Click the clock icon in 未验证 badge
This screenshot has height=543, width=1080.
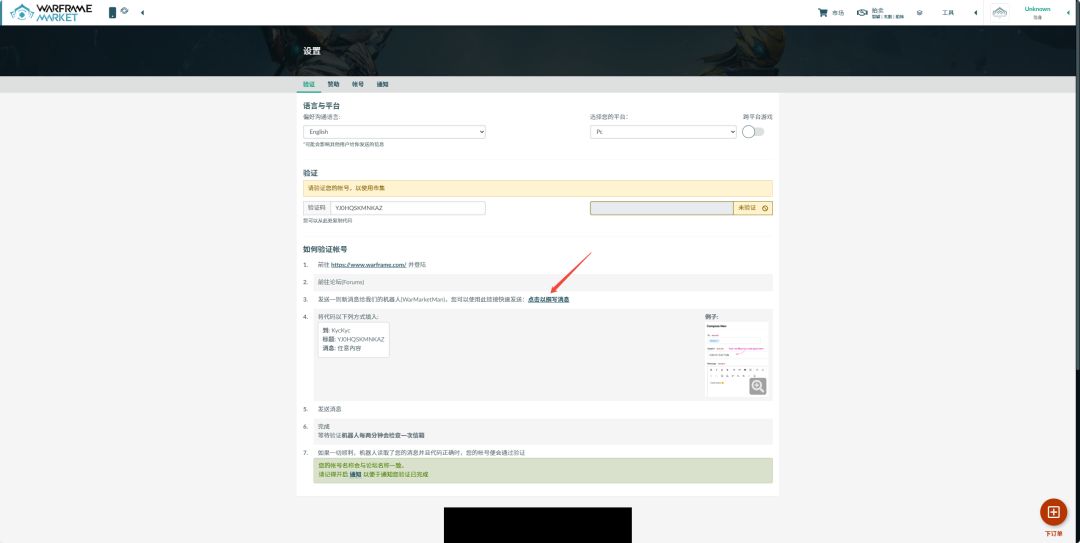tap(765, 207)
